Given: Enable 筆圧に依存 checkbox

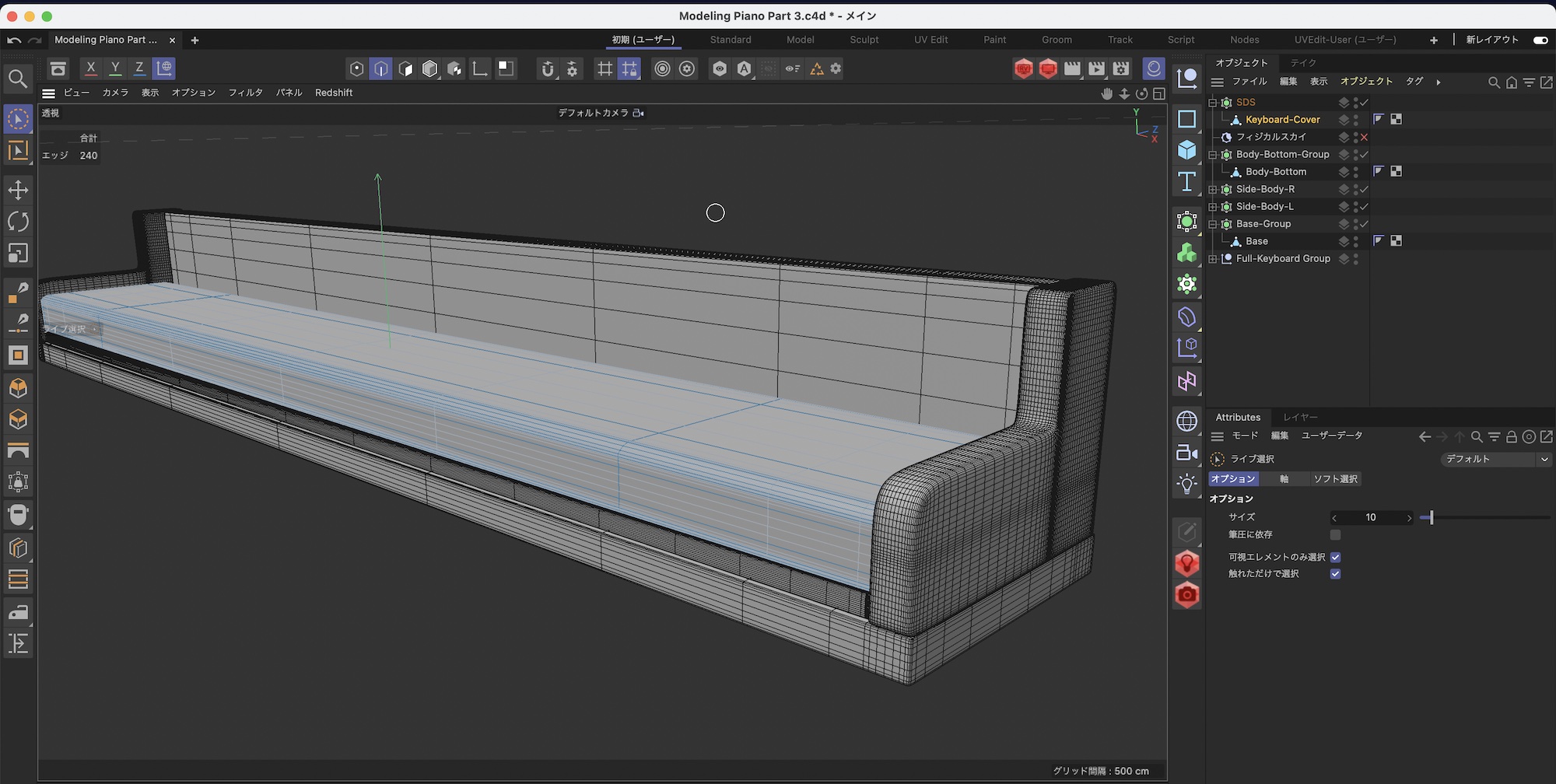Looking at the screenshot, I should point(1335,535).
